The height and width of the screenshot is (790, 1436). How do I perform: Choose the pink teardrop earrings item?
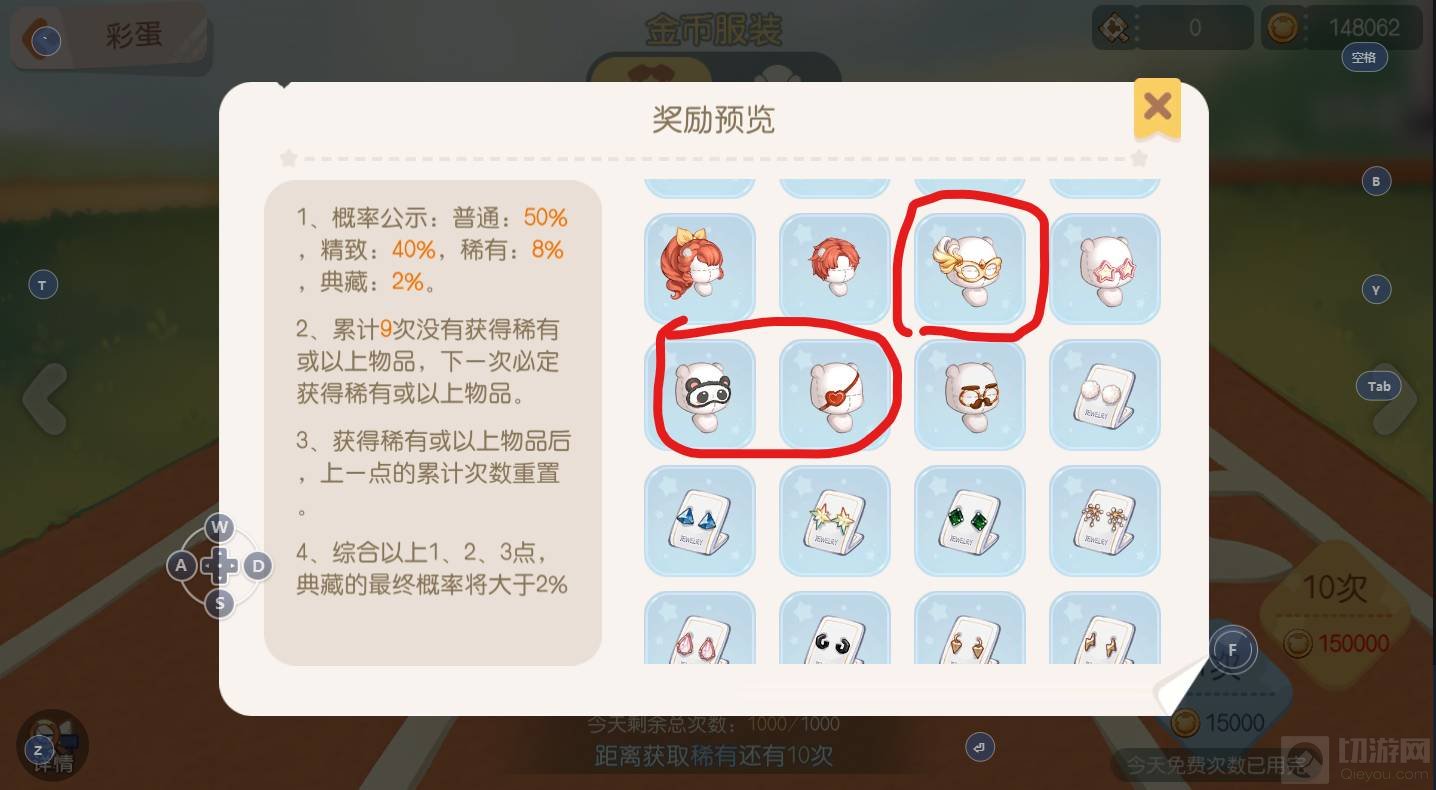point(699,628)
